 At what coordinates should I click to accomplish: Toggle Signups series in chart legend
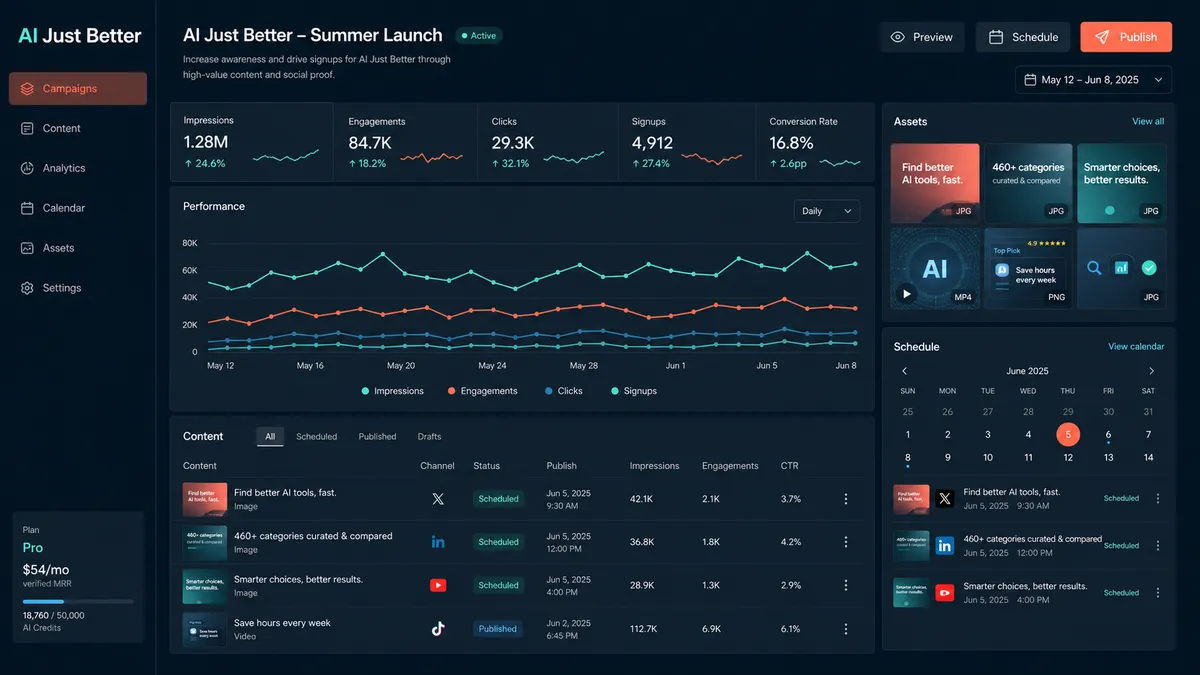633,391
